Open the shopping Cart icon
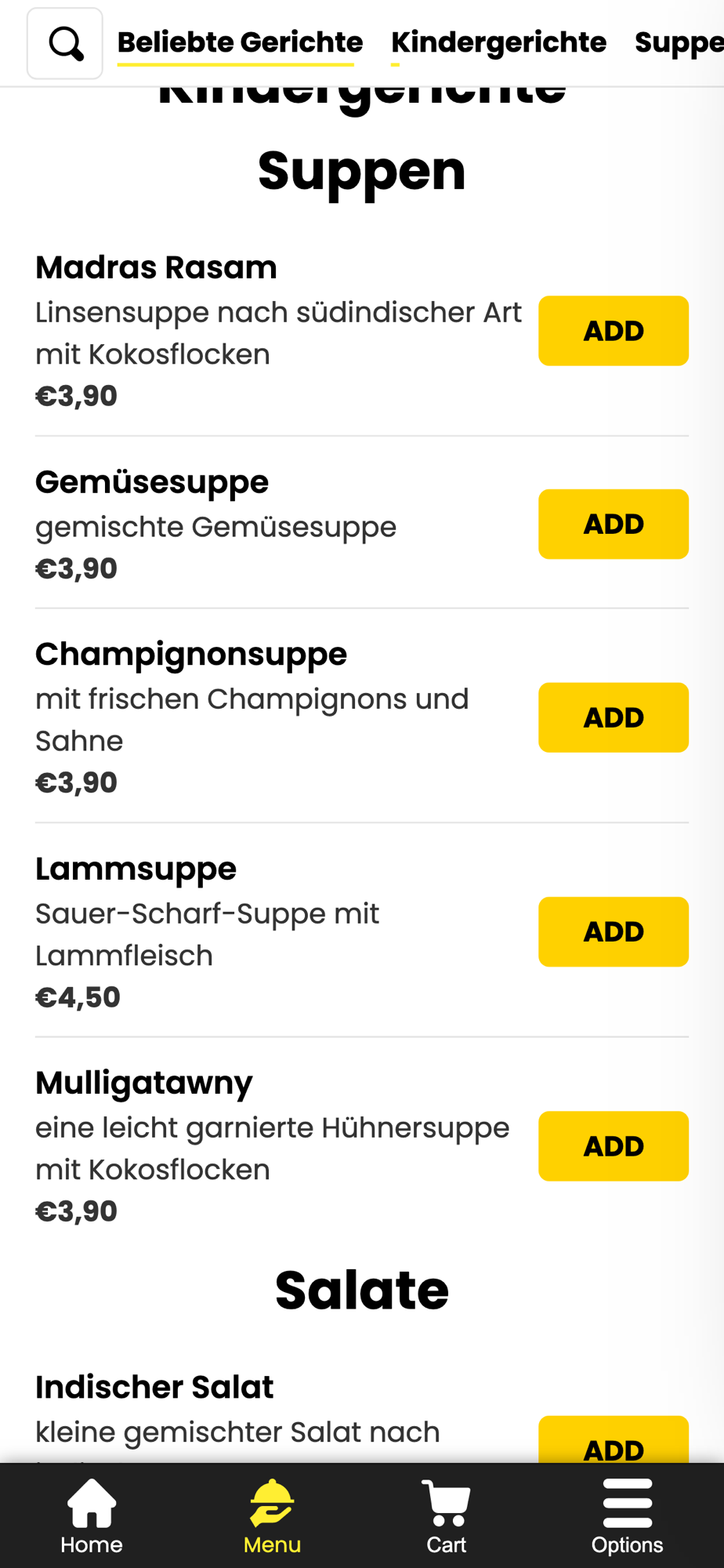The height and width of the screenshot is (1568, 724). (x=447, y=1516)
